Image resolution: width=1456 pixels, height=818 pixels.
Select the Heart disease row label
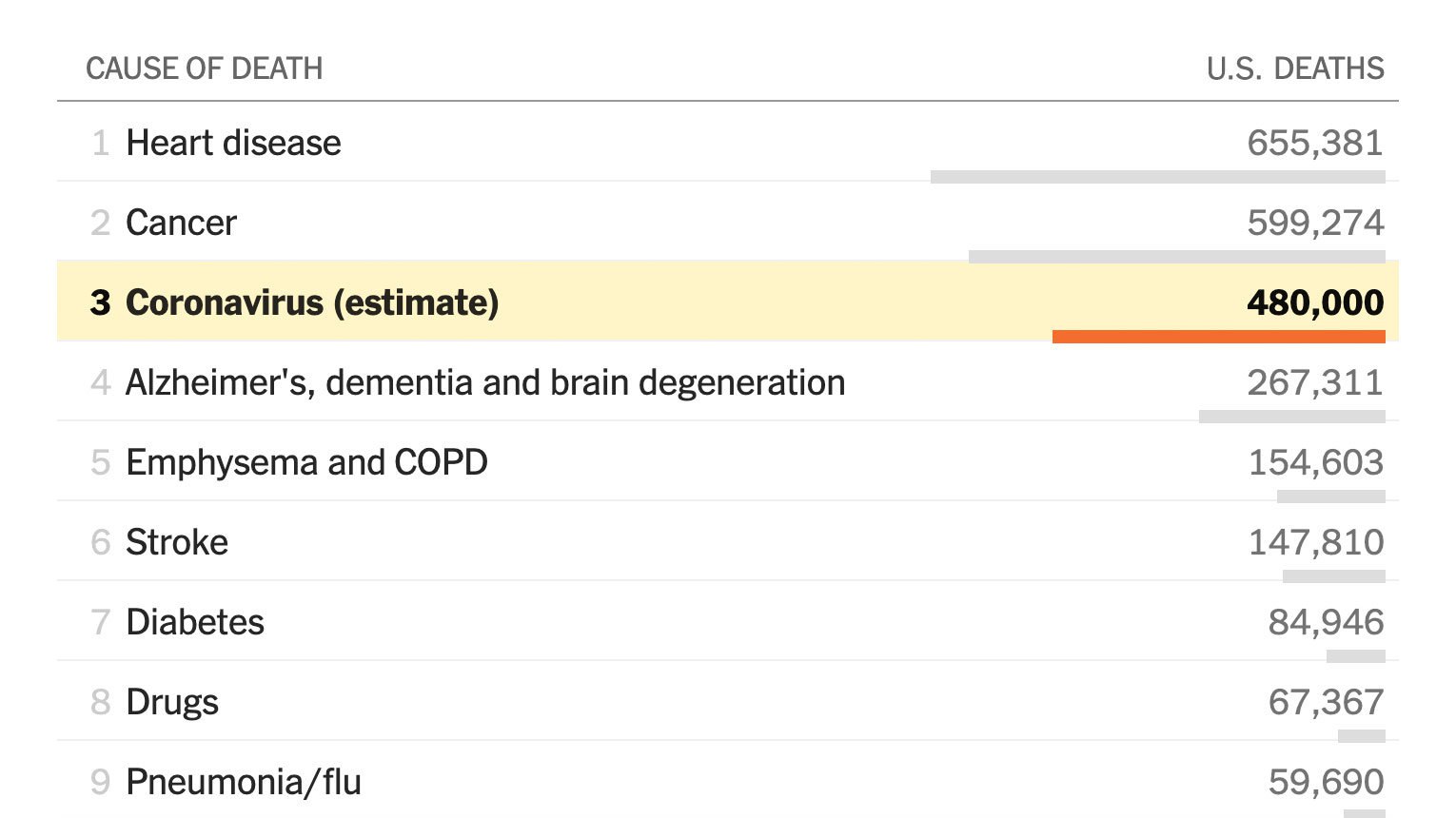[233, 143]
